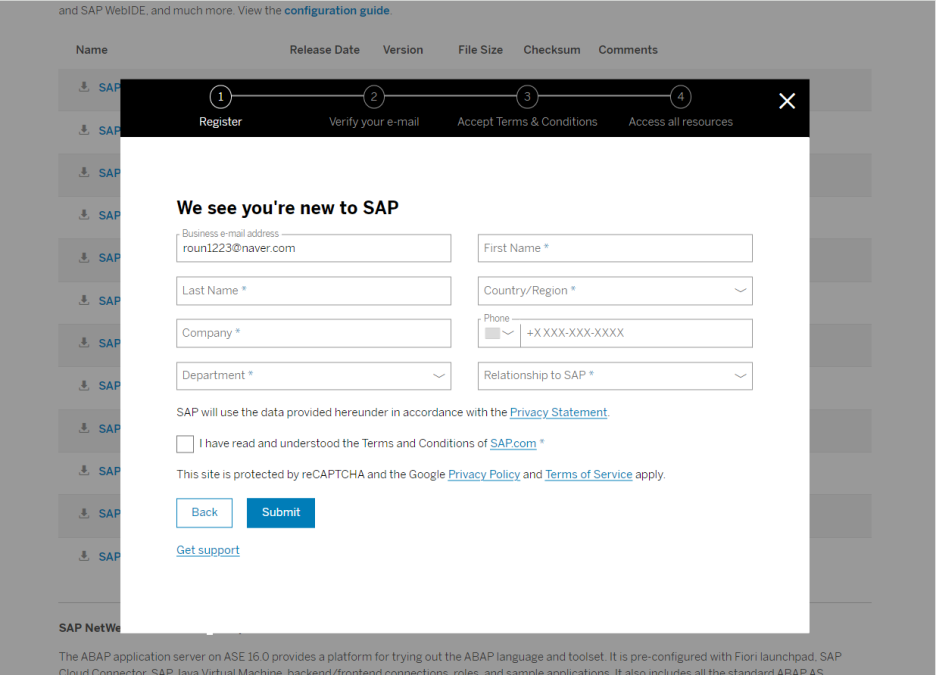Click the Back button
936x675 pixels.
tap(204, 513)
